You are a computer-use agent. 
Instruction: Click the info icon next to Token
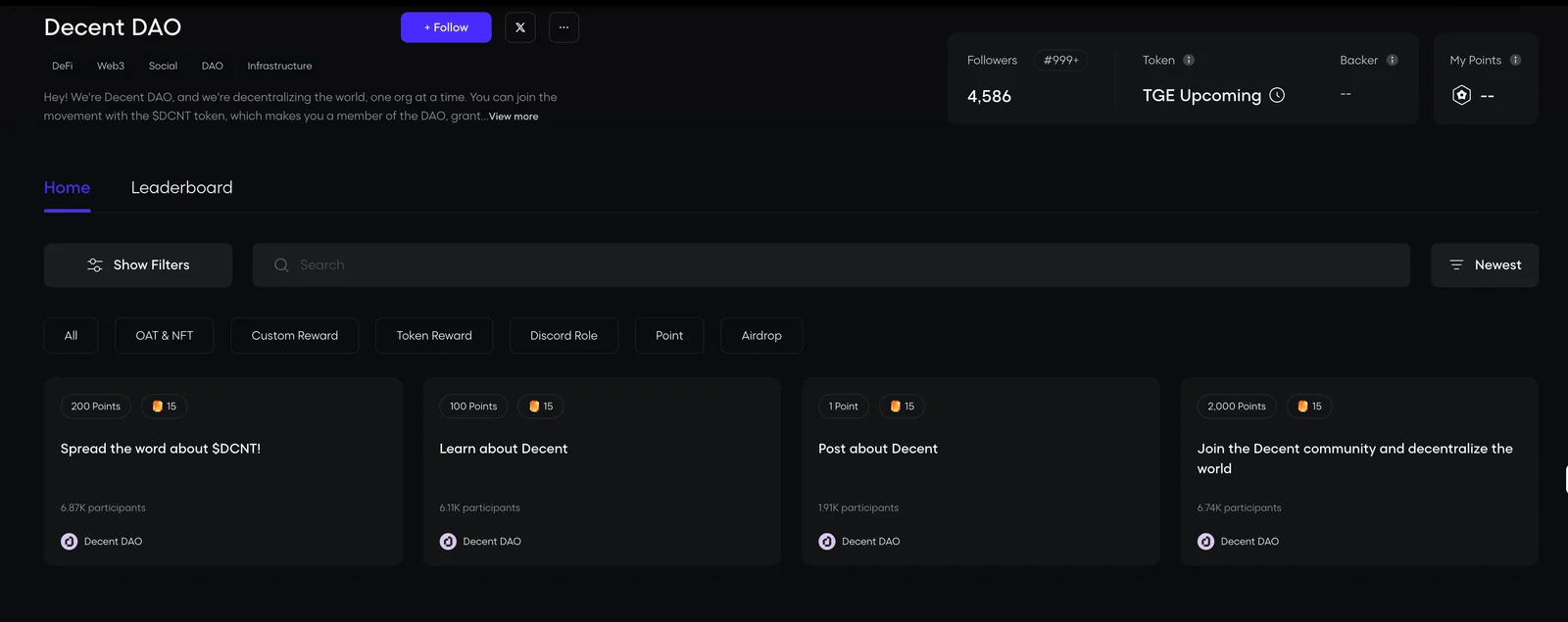tap(1189, 60)
